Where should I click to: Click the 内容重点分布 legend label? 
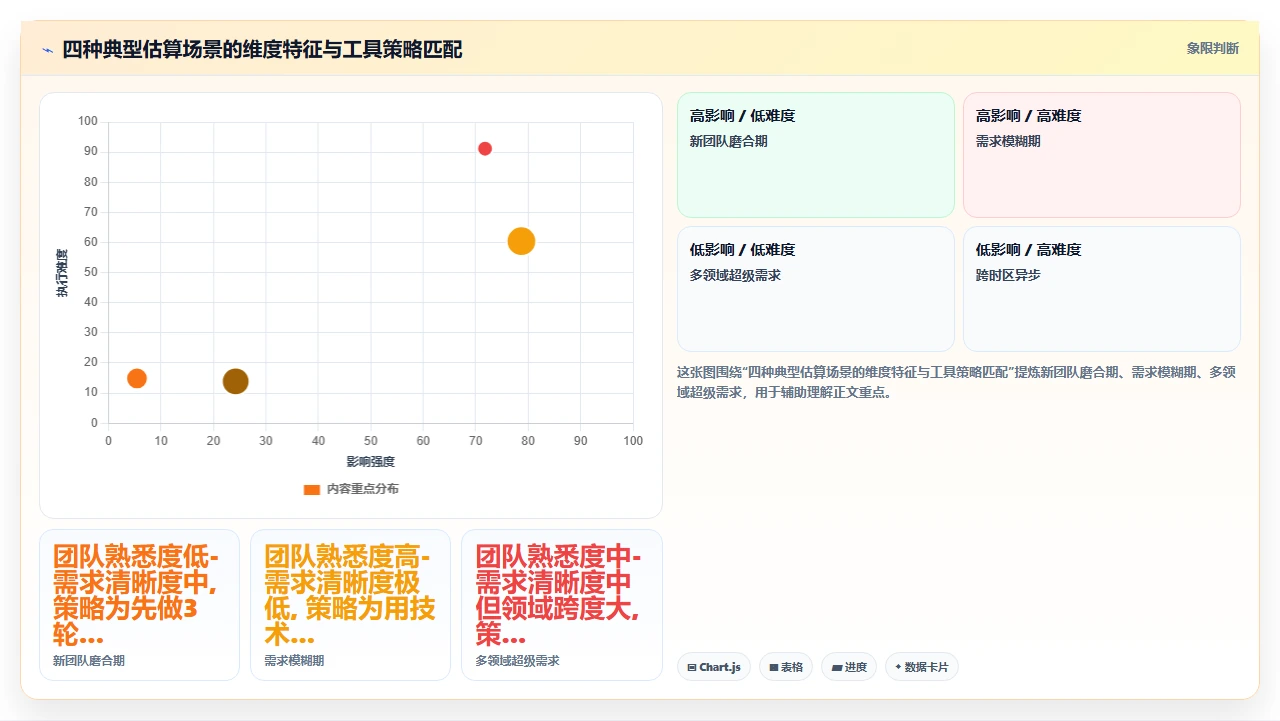click(363, 489)
